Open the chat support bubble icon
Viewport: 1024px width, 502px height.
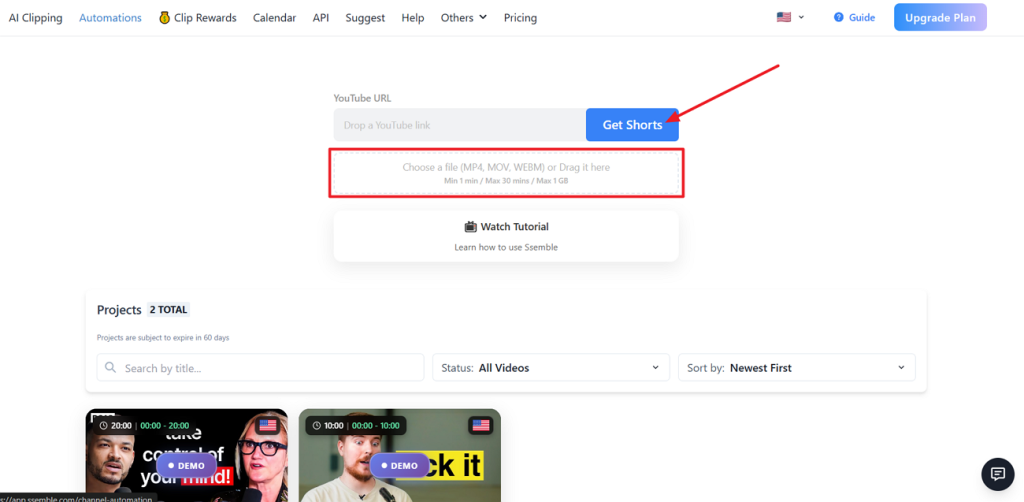point(998,474)
